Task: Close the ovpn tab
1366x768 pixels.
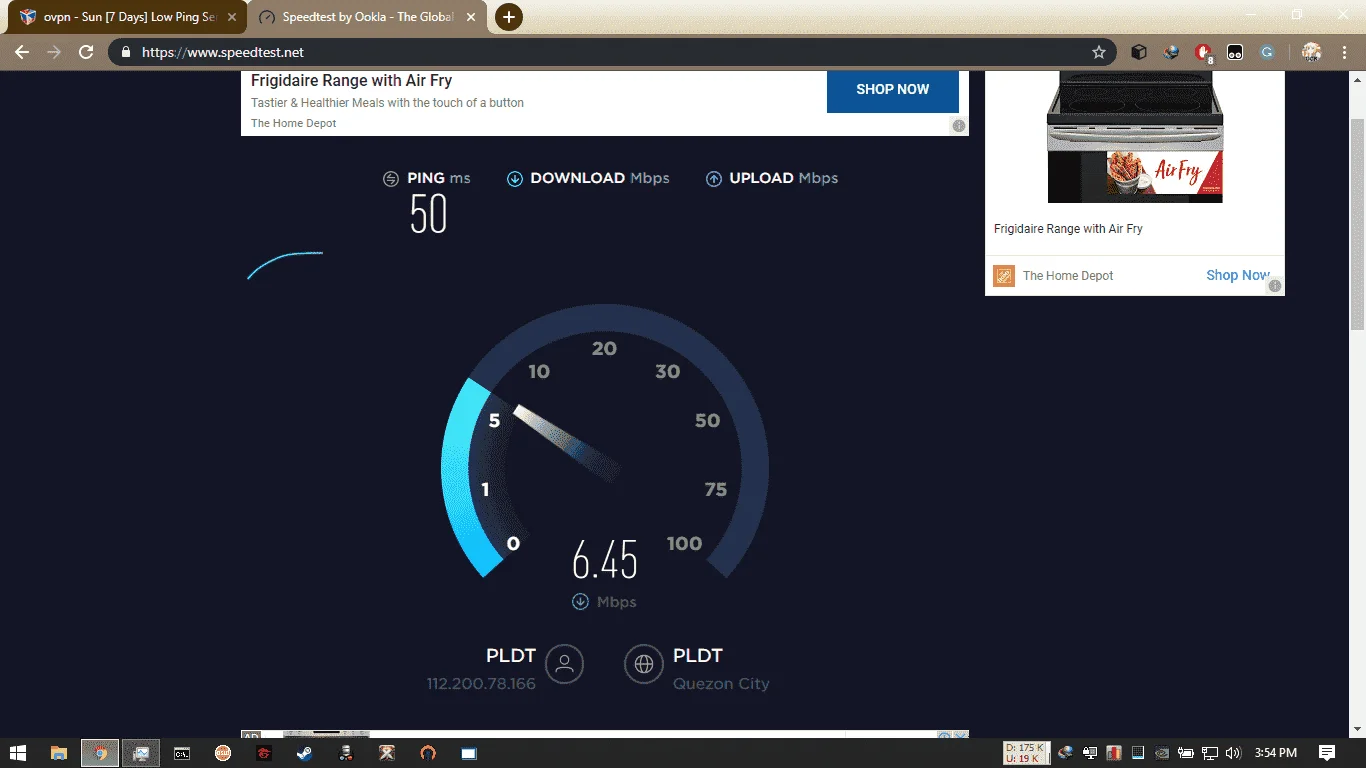Action: click(232, 18)
